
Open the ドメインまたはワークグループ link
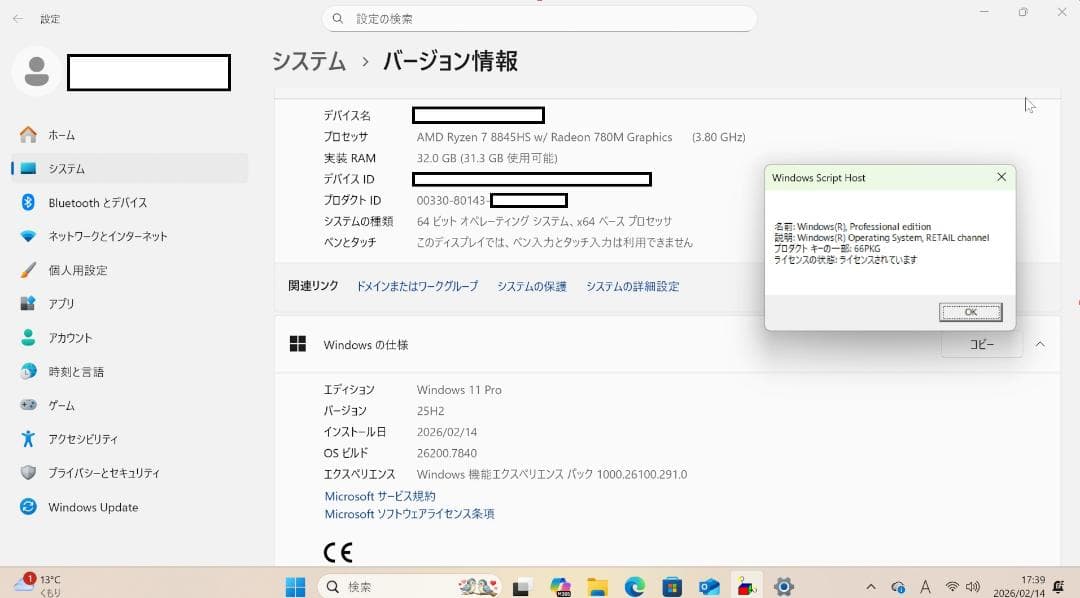(x=417, y=287)
